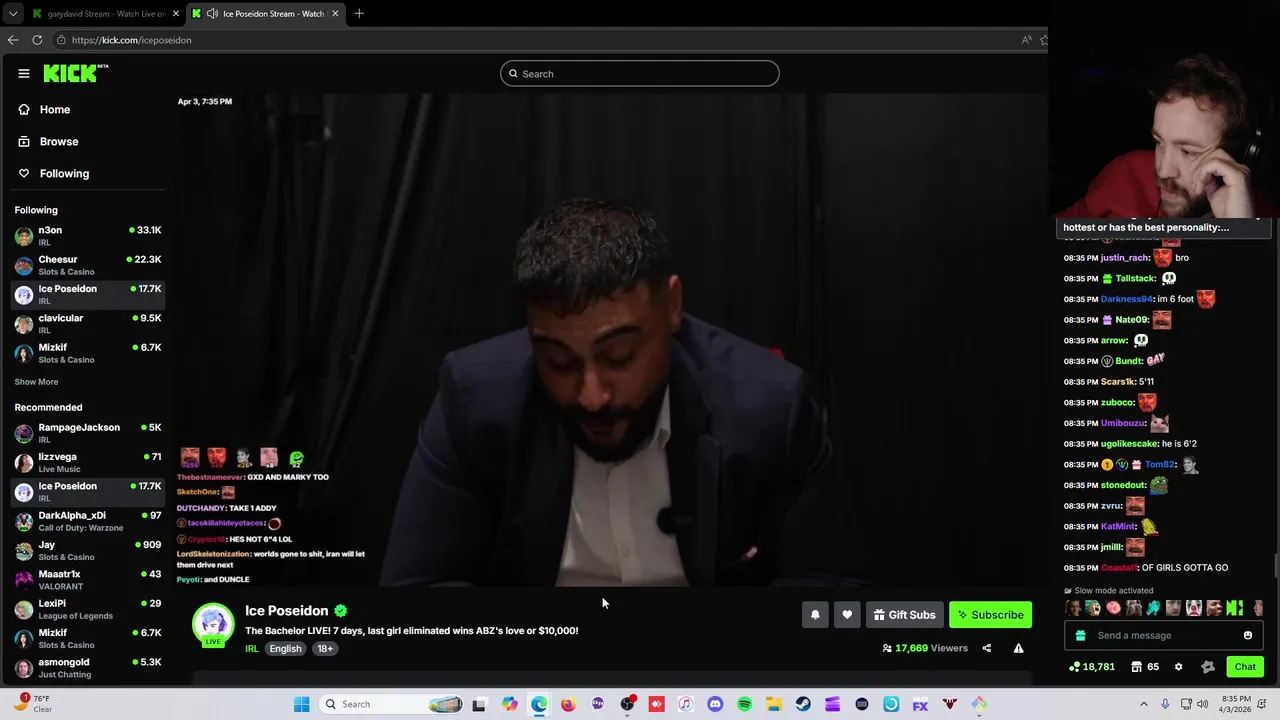Click the chat scrollbar
Image resolution: width=1280 pixels, height=720 pixels.
coord(1276,566)
